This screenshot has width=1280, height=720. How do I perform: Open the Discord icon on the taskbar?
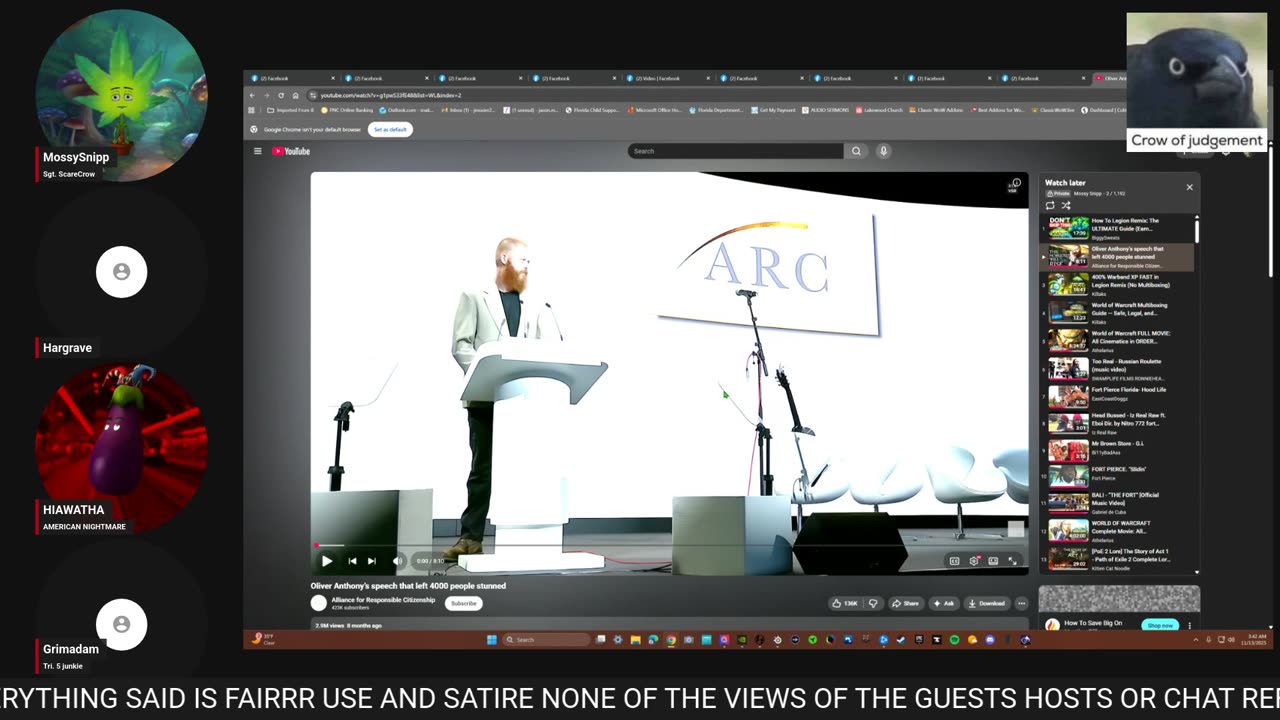pyautogui.click(x=990, y=640)
